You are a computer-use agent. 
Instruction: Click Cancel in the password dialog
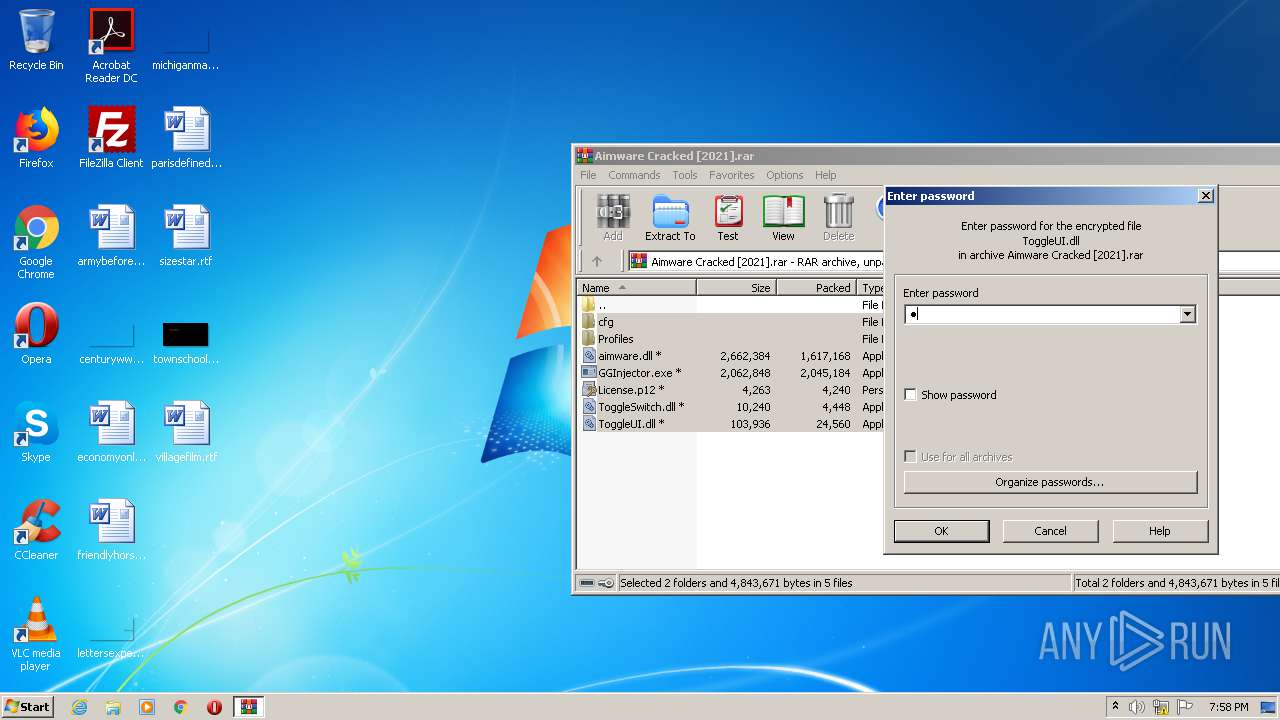pyautogui.click(x=1050, y=531)
